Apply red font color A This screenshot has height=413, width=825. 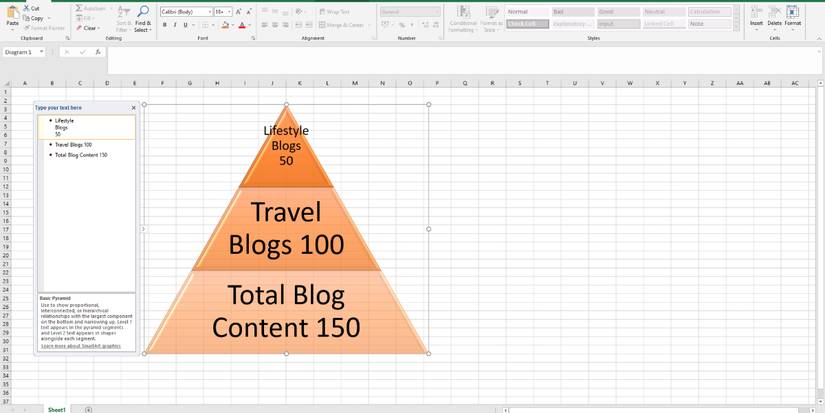click(242, 25)
